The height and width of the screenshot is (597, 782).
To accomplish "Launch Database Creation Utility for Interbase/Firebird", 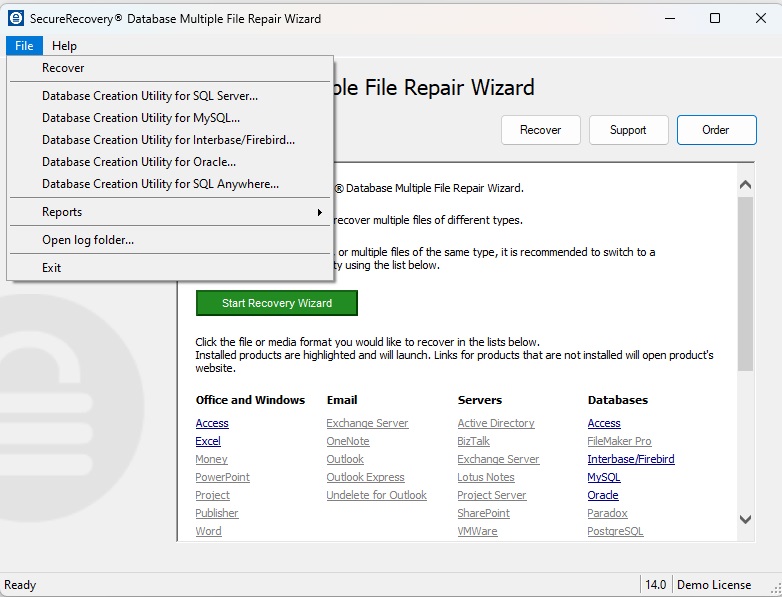I will point(168,140).
